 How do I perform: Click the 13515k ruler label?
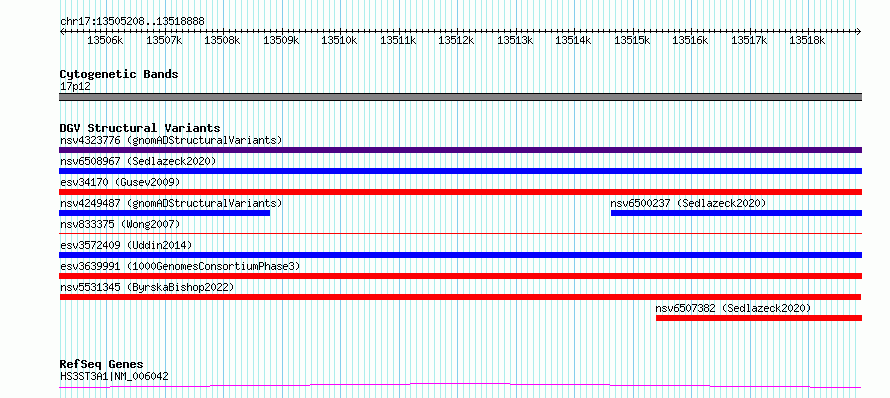pyautogui.click(x=632, y=40)
